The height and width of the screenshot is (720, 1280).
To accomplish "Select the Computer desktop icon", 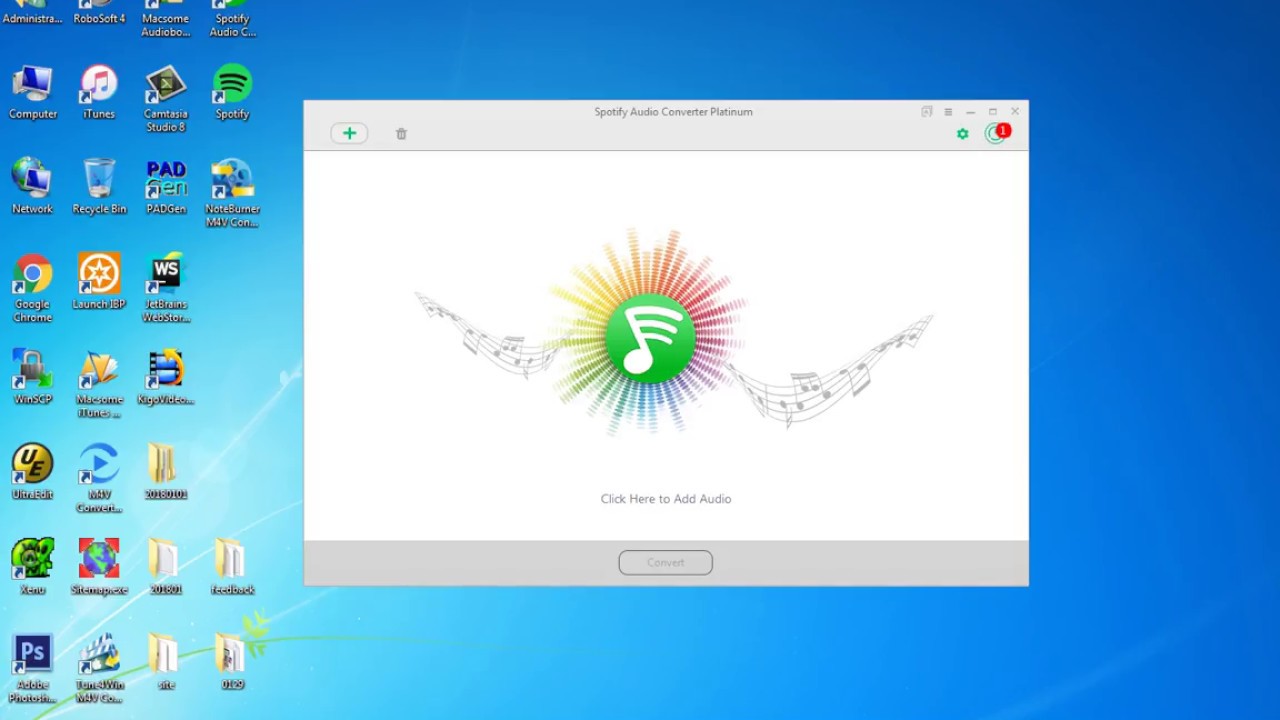I will click(33, 92).
